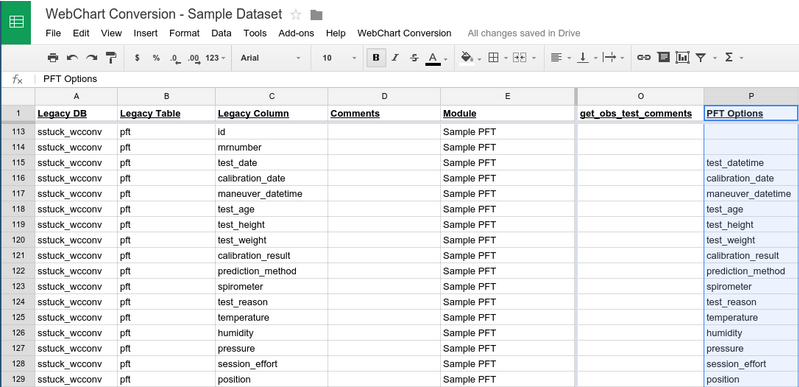Click the Redo arrow icon
The height and width of the screenshot is (387, 799).
(x=91, y=58)
